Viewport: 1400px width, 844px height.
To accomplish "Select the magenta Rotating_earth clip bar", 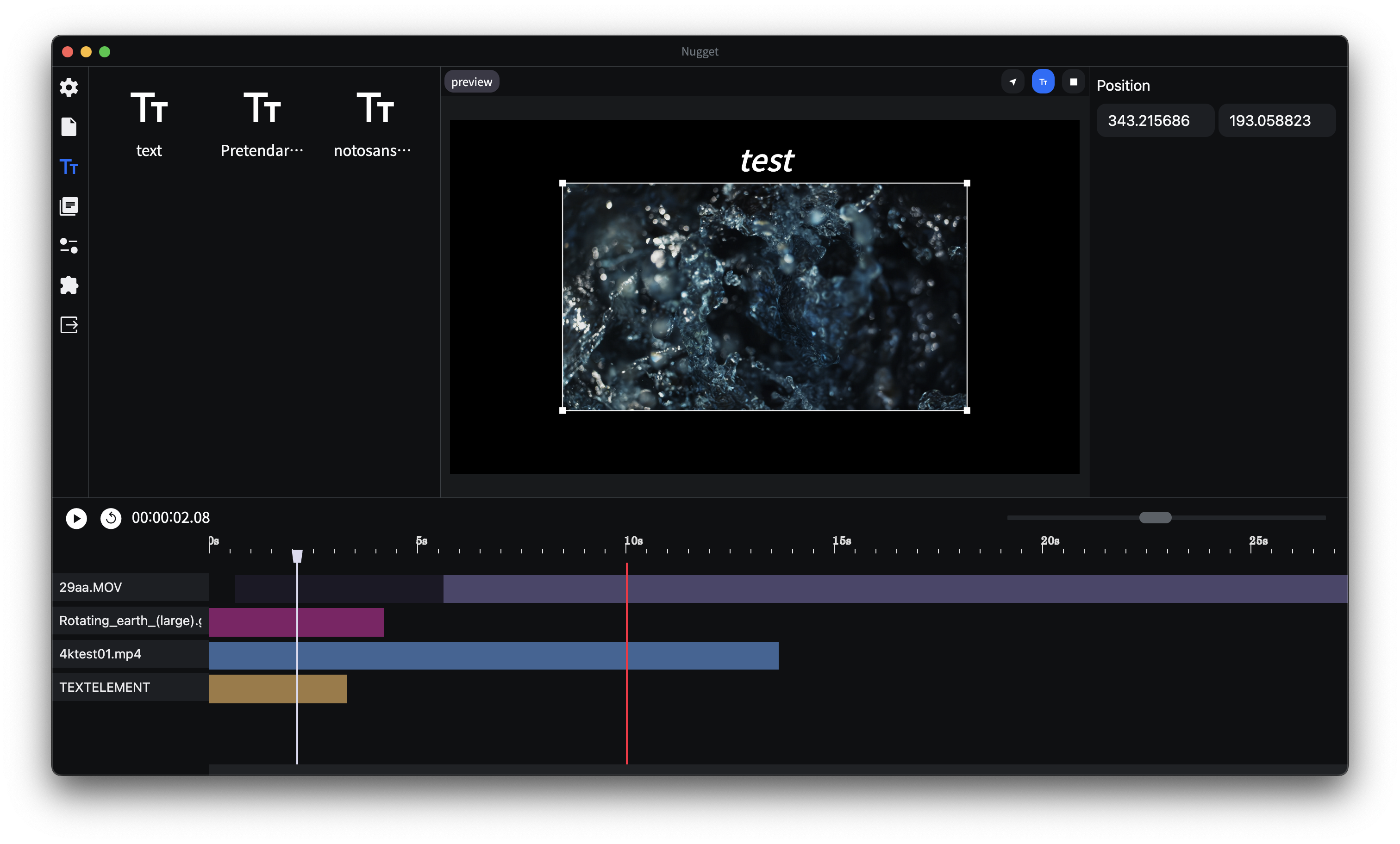I will 296,622.
